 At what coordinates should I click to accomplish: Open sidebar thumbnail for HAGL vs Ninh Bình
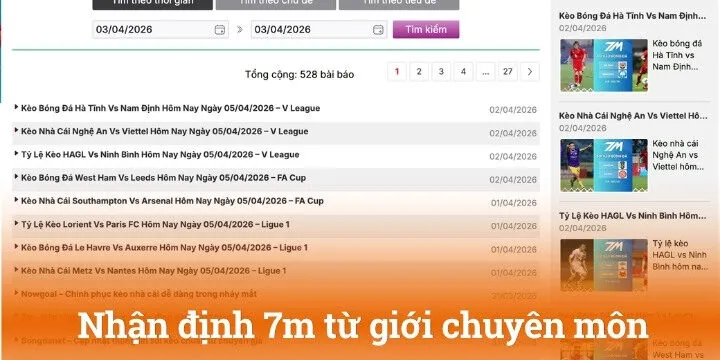tap(604, 265)
